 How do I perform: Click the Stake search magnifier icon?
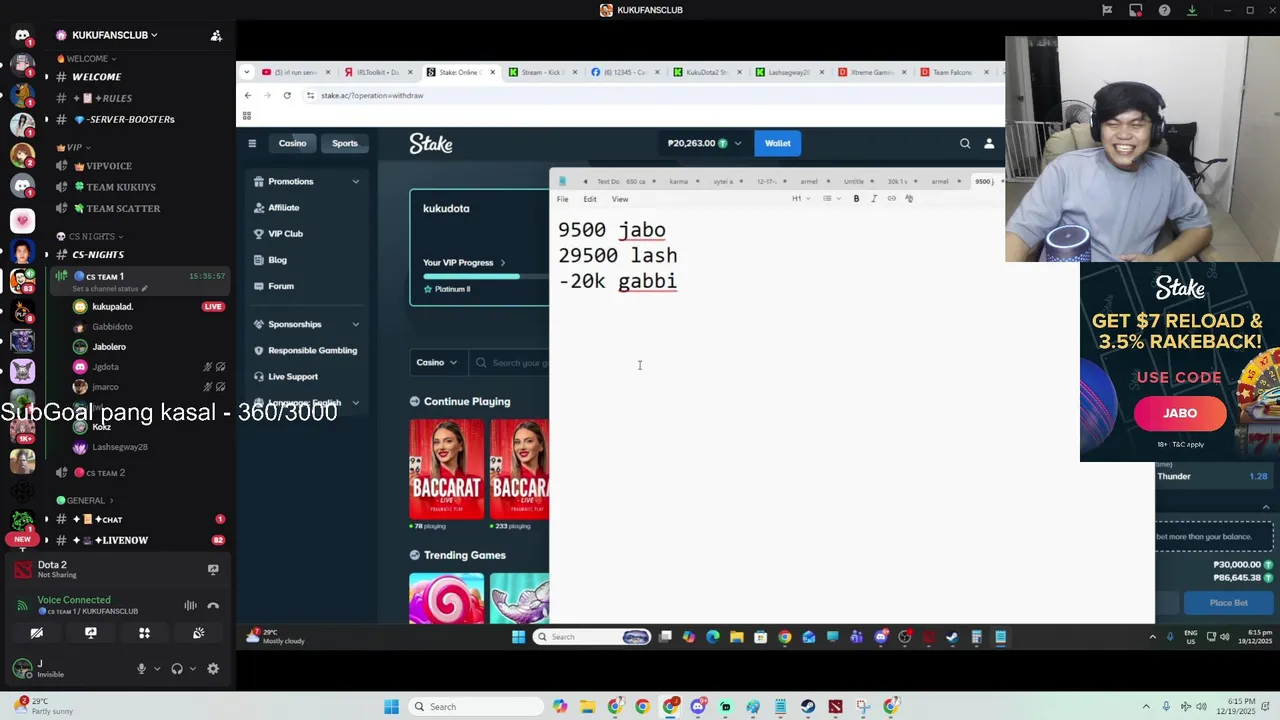click(x=965, y=143)
